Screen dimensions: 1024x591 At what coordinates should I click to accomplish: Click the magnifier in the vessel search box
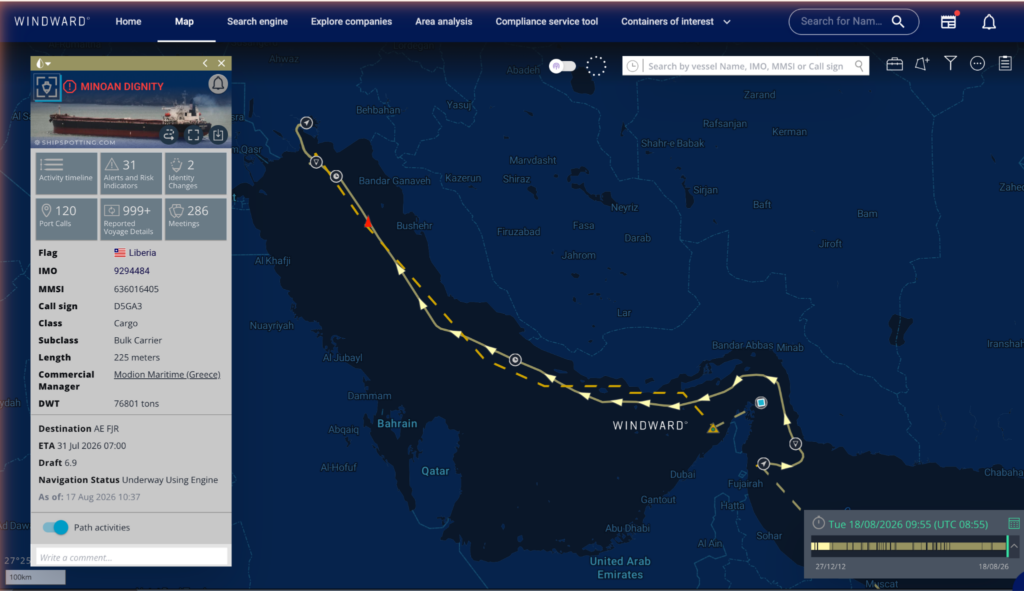[x=859, y=66]
